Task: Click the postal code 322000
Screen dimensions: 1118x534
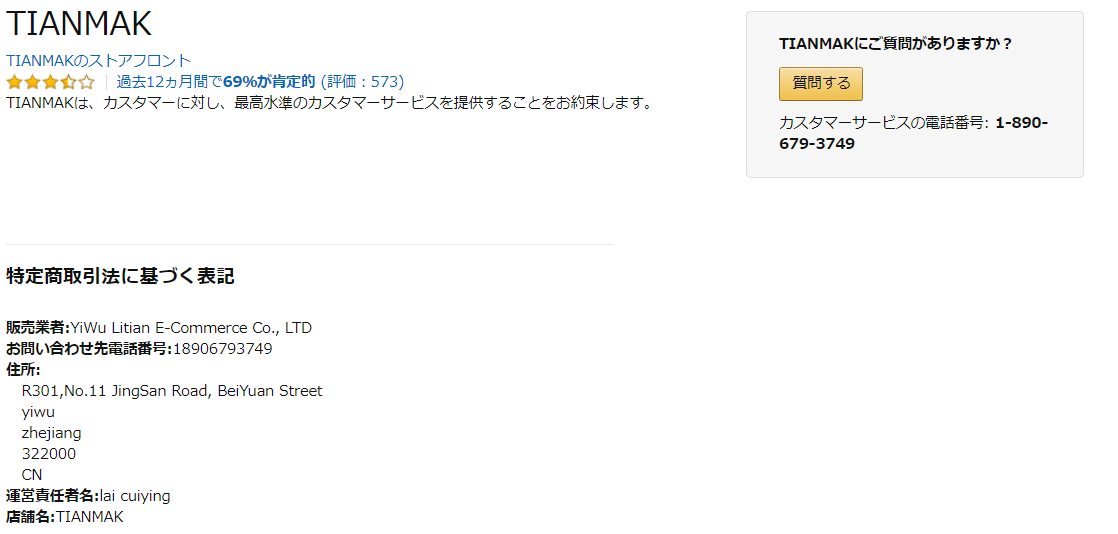Action: point(48,454)
